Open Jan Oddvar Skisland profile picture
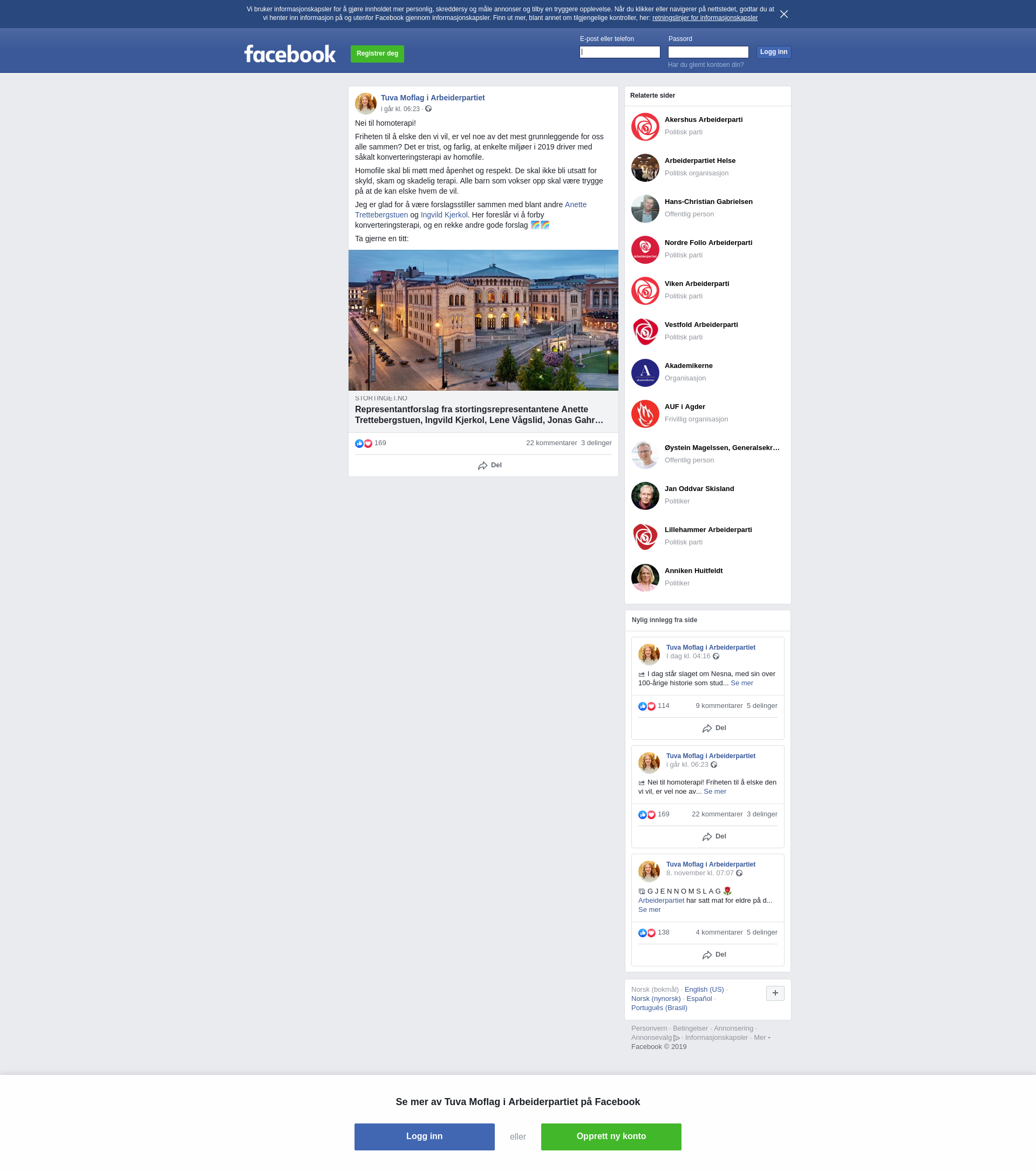Image resolution: width=1036 pixels, height=1172 pixels. (x=645, y=495)
